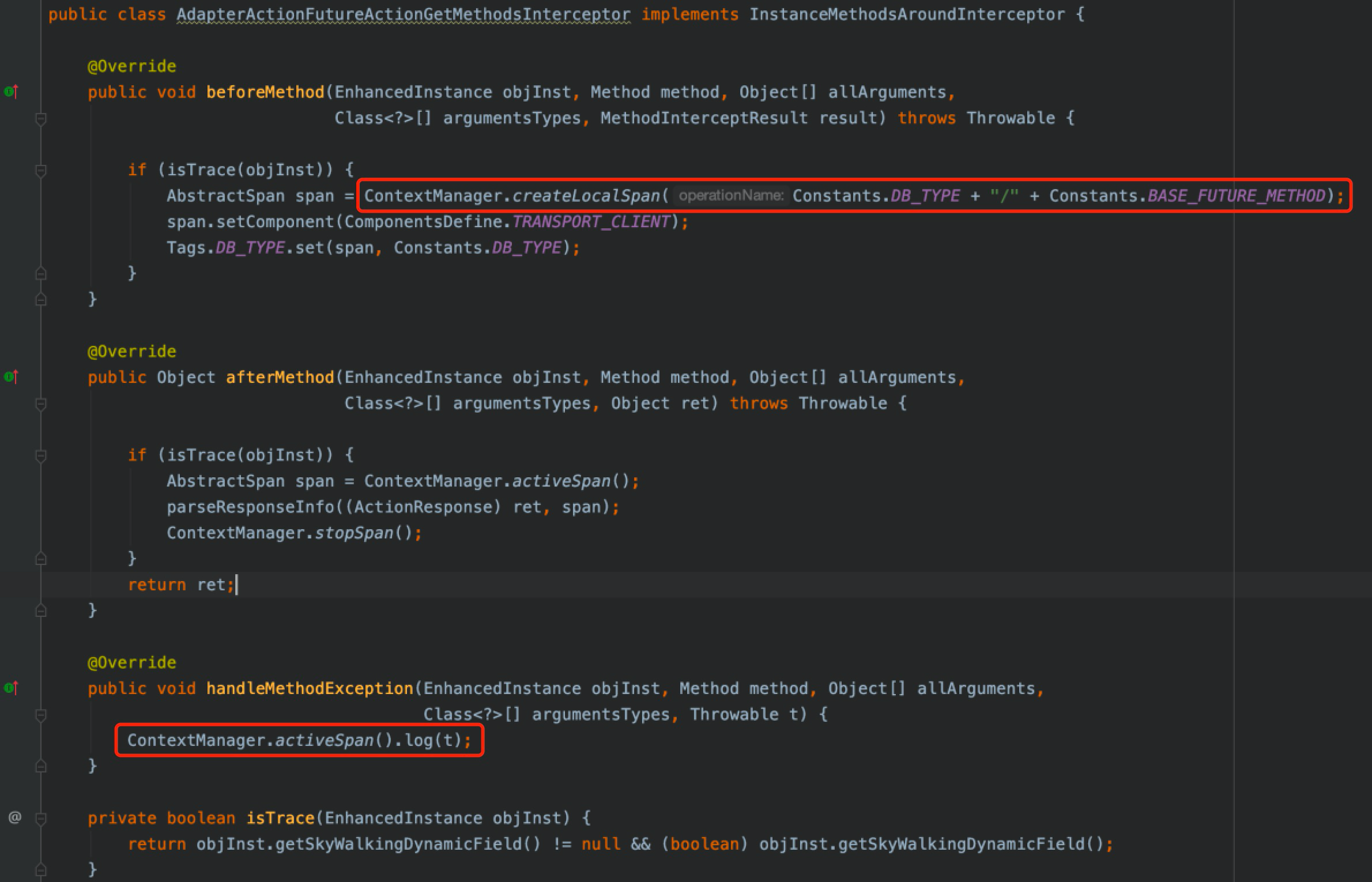Fold the private isTrace method body

[x=41, y=818]
